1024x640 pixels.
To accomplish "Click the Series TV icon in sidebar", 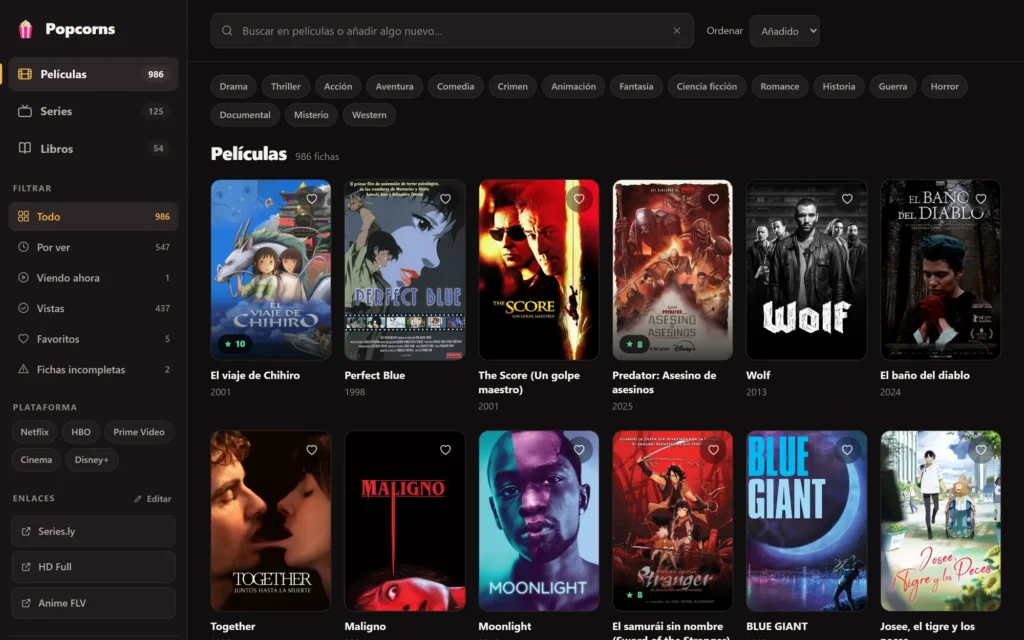I will coord(25,111).
